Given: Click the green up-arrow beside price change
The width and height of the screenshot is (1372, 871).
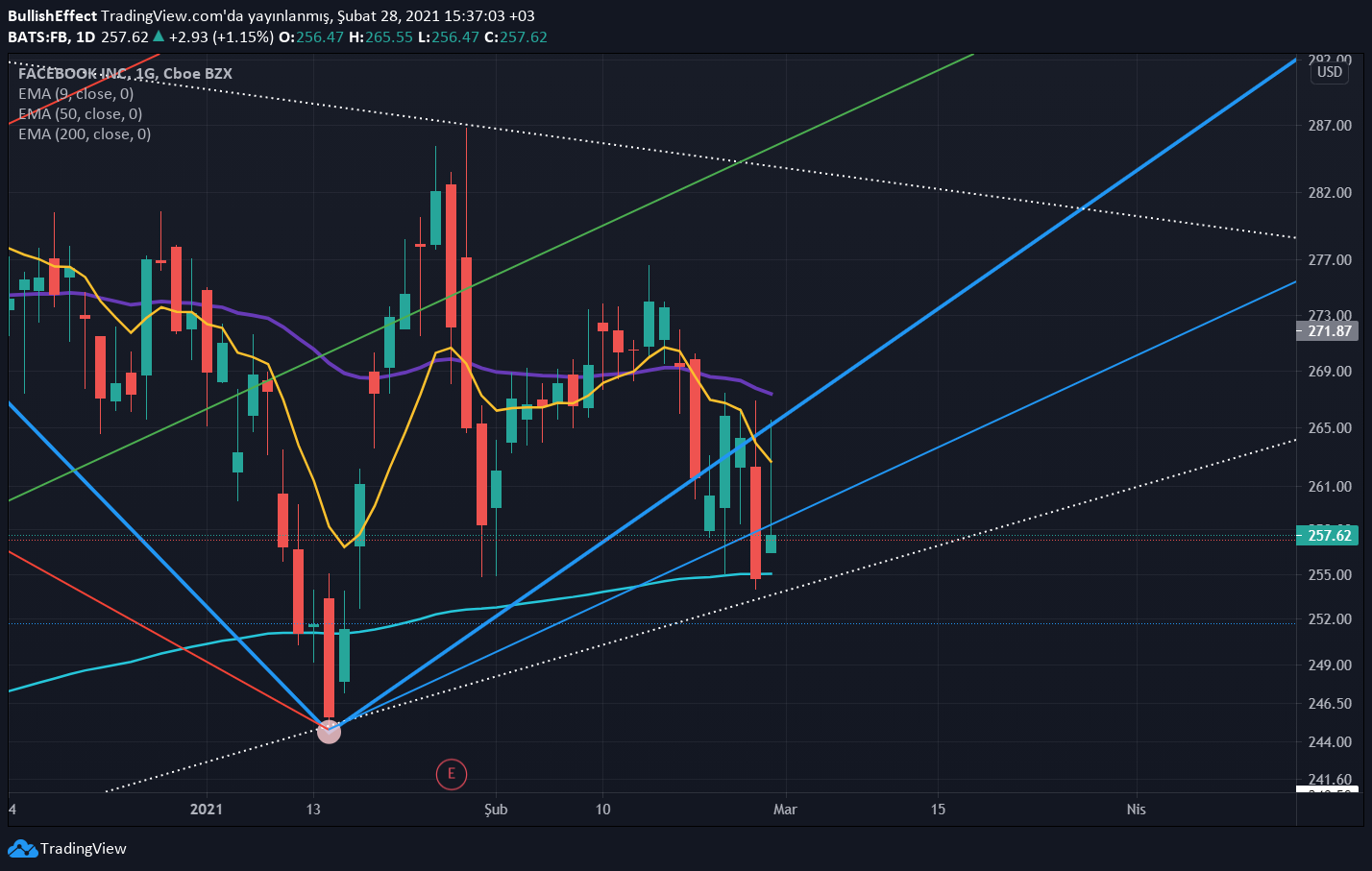Looking at the screenshot, I should 159,36.
